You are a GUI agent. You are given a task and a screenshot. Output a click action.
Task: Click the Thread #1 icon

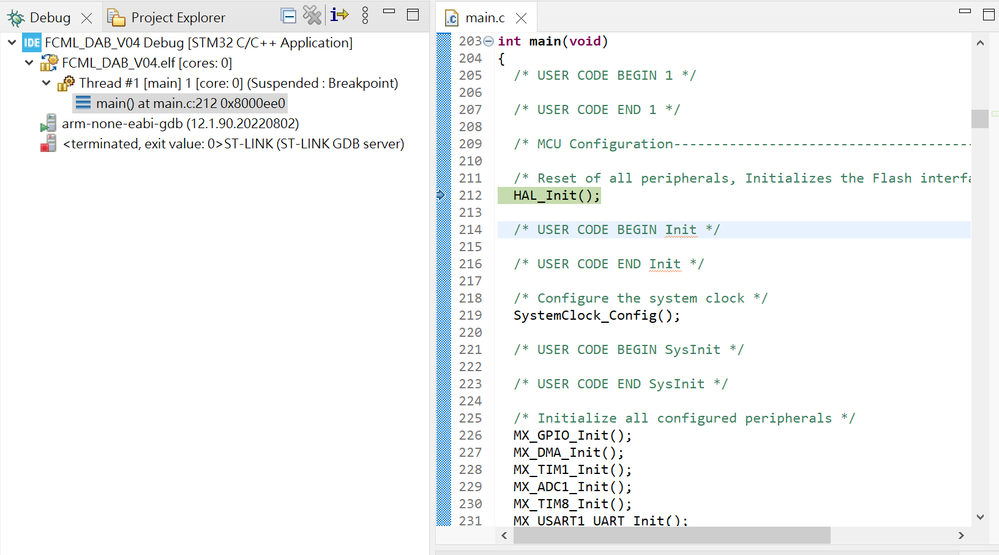[66, 83]
